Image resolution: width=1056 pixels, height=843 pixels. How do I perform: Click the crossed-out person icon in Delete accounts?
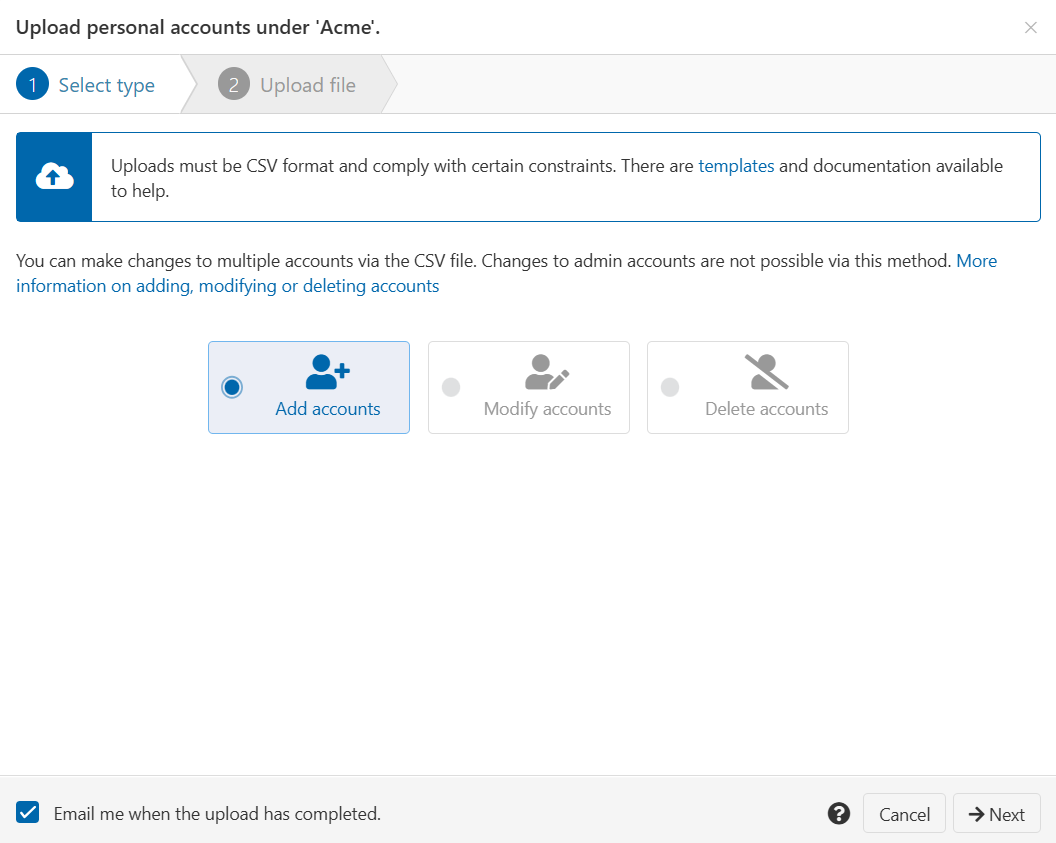click(x=765, y=372)
